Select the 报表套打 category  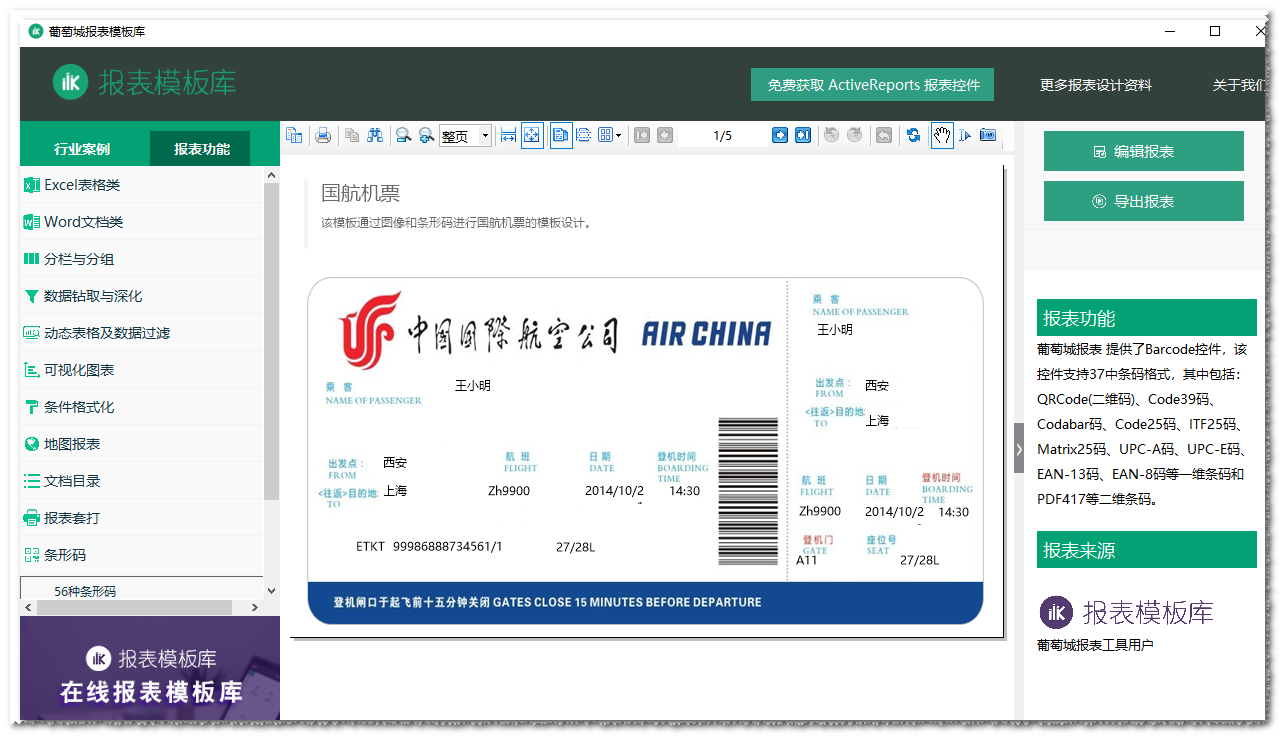coord(142,518)
